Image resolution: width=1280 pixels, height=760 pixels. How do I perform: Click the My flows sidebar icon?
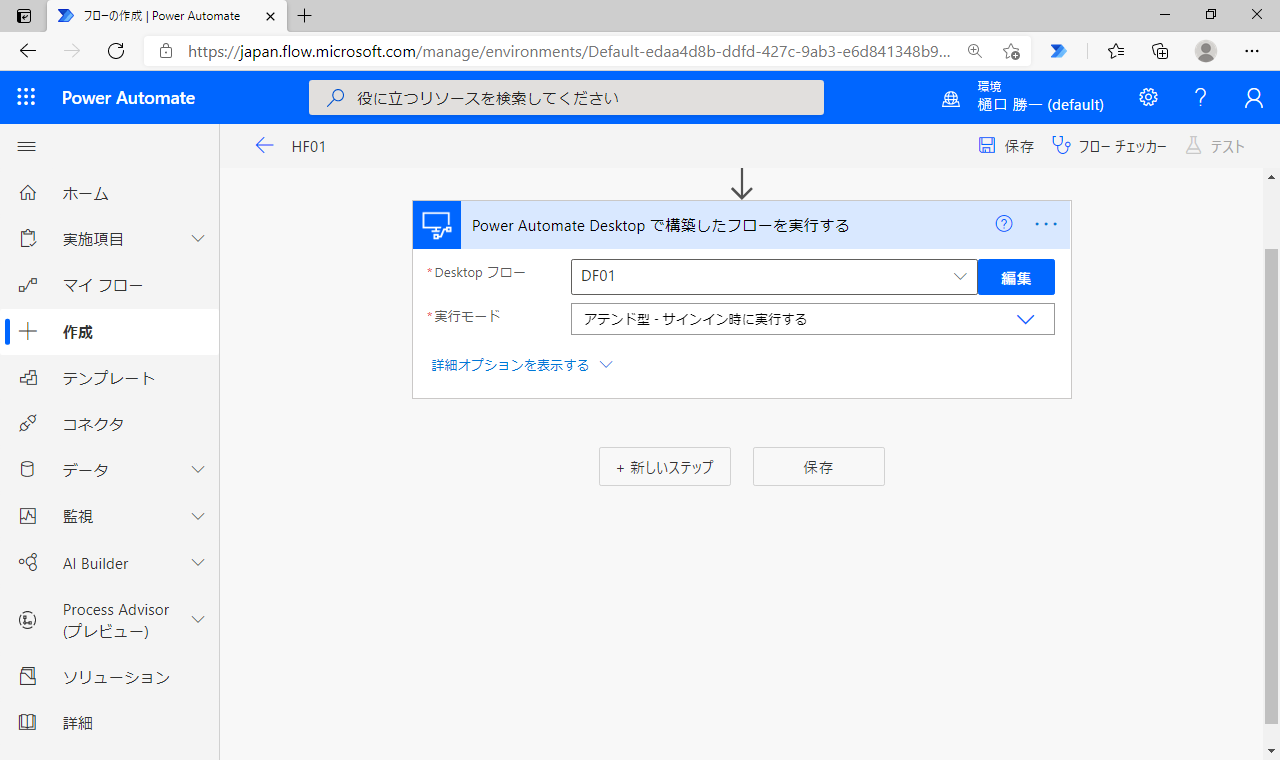coord(28,285)
